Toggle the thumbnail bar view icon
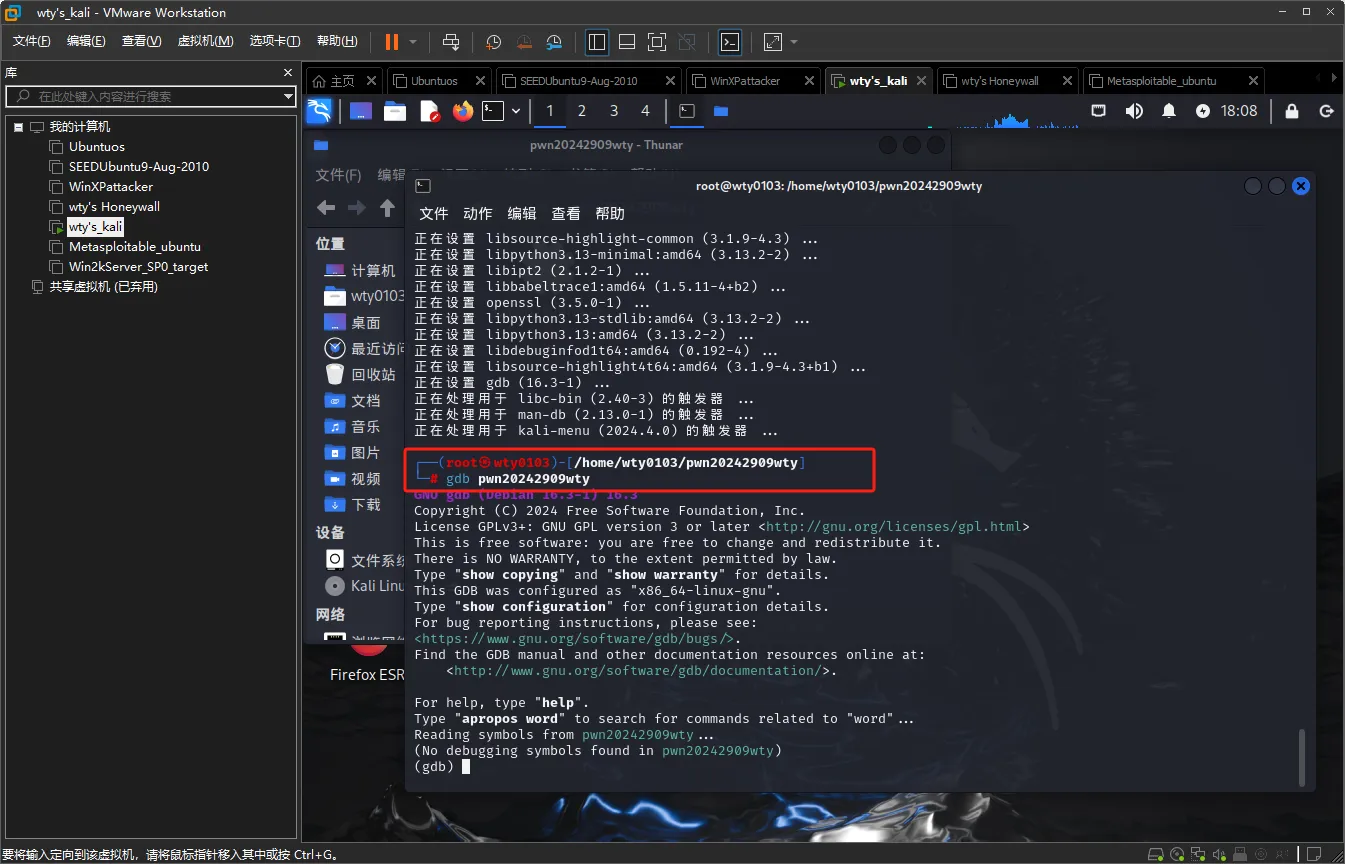The width and height of the screenshot is (1345, 864). [x=627, y=42]
